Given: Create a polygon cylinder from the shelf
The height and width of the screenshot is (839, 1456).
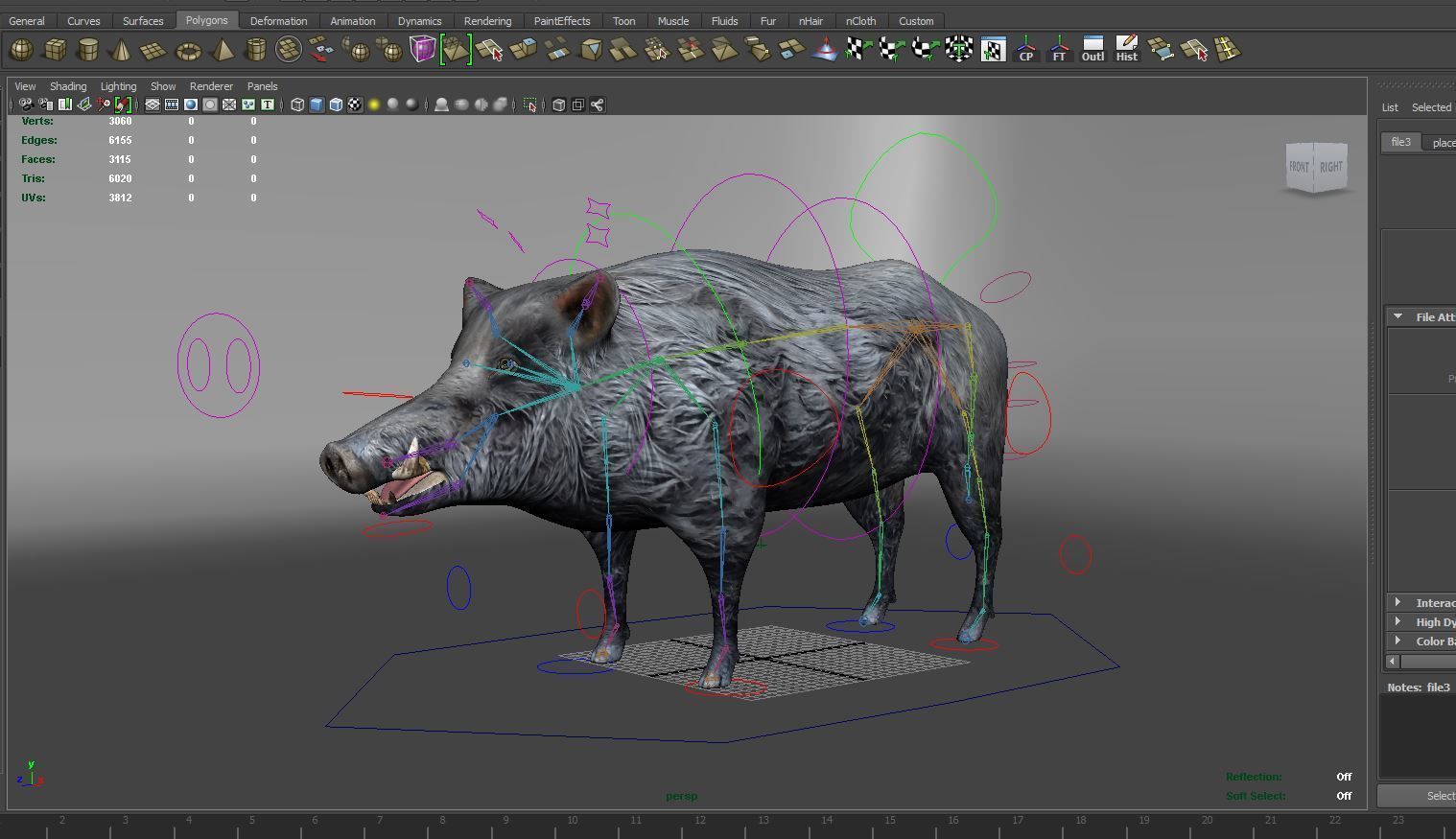Looking at the screenshot, I should [88, 49].
